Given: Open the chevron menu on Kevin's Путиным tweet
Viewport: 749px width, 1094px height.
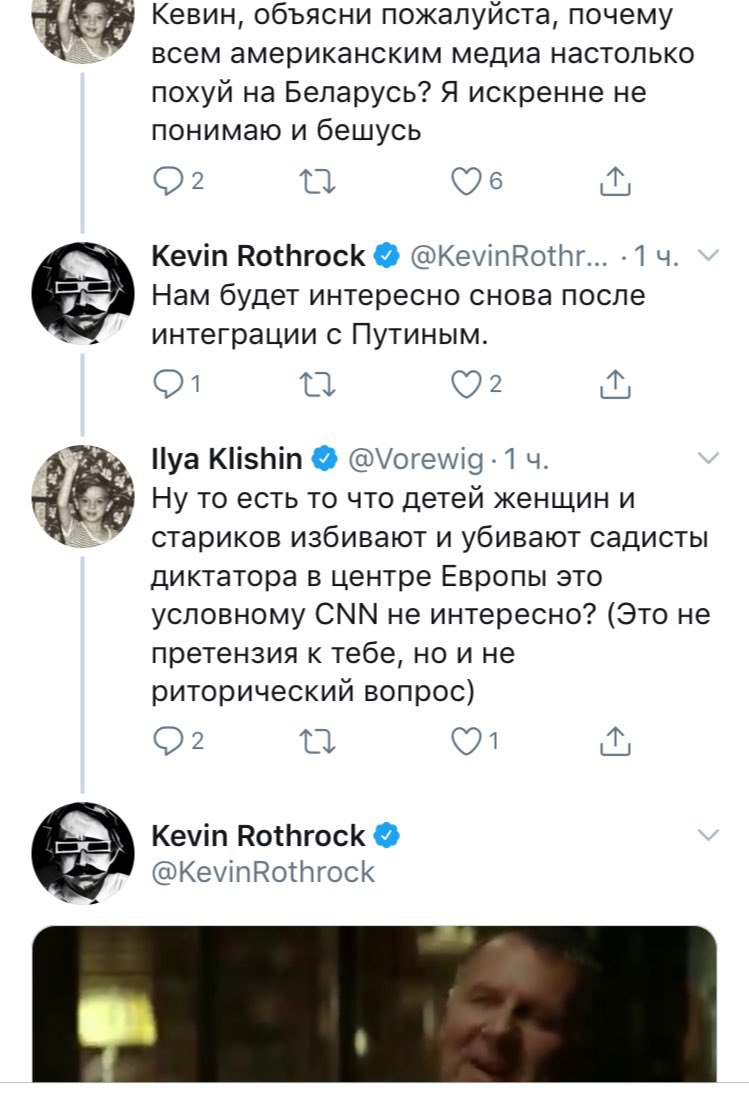Looking at the screenshot, I should pos(707,257).
